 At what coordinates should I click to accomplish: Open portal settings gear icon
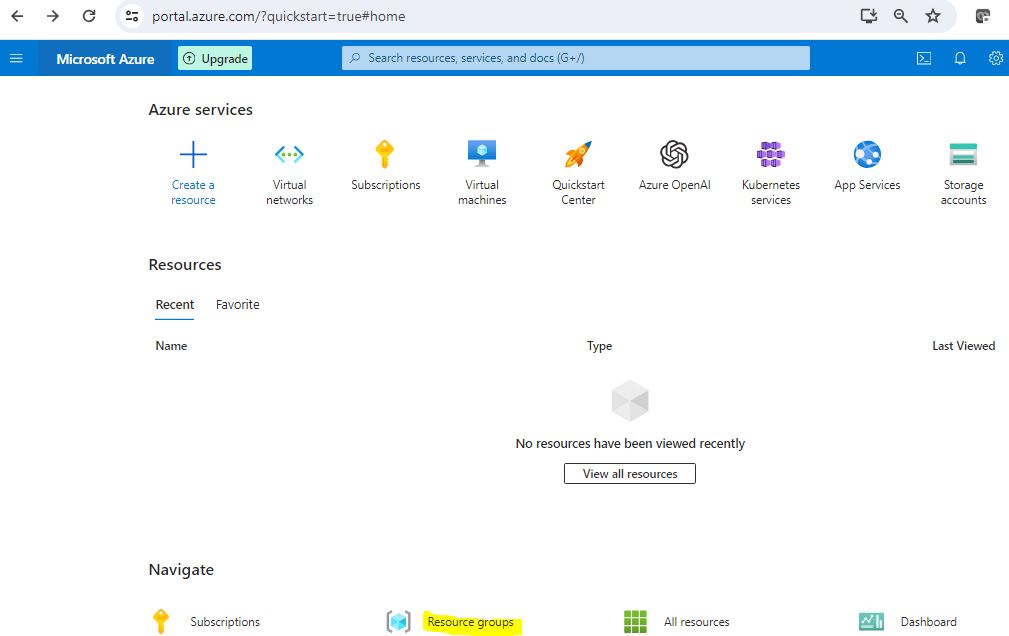coord(996,58)
